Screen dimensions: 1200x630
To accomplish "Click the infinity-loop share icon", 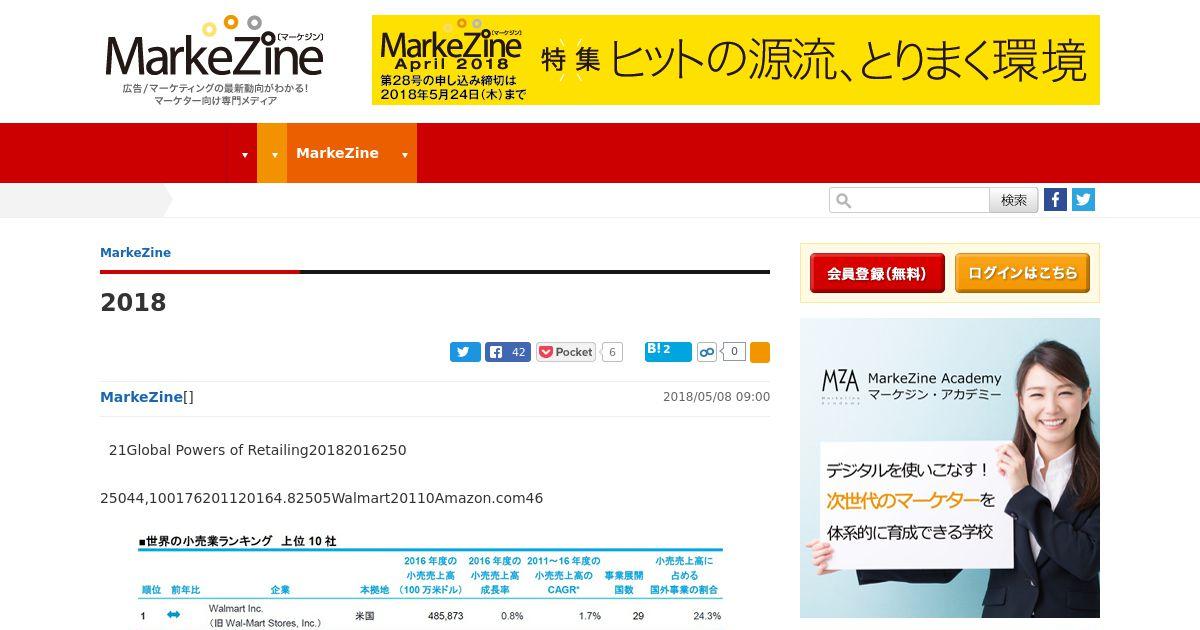I will coord(707,352).
